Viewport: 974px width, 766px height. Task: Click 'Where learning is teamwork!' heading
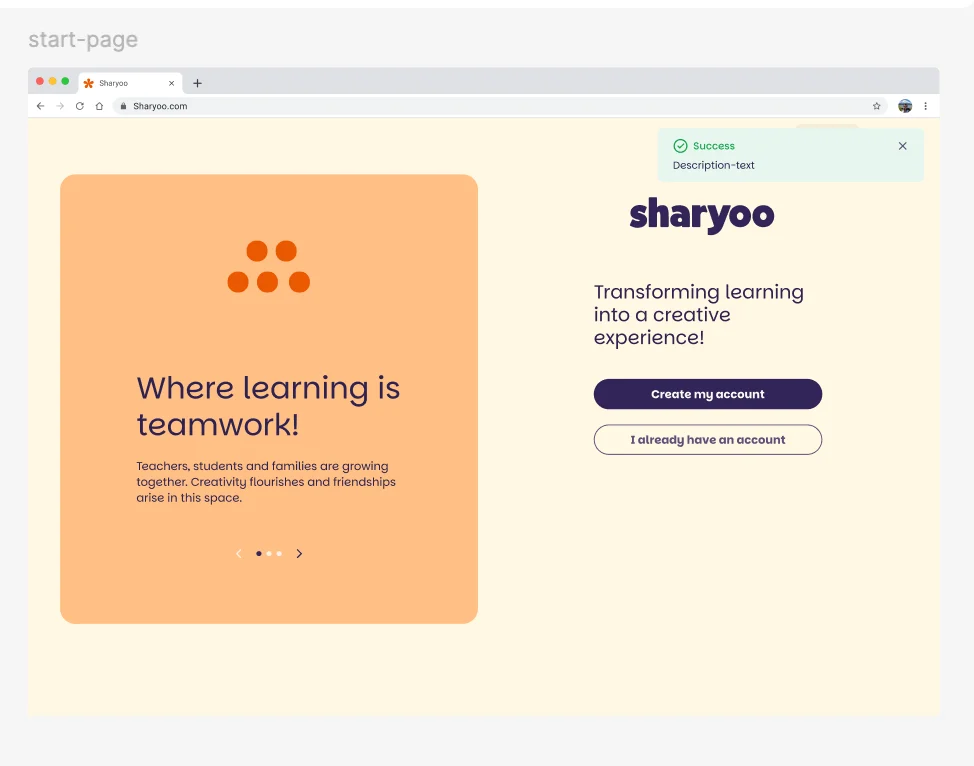click(x=268, y=406)
